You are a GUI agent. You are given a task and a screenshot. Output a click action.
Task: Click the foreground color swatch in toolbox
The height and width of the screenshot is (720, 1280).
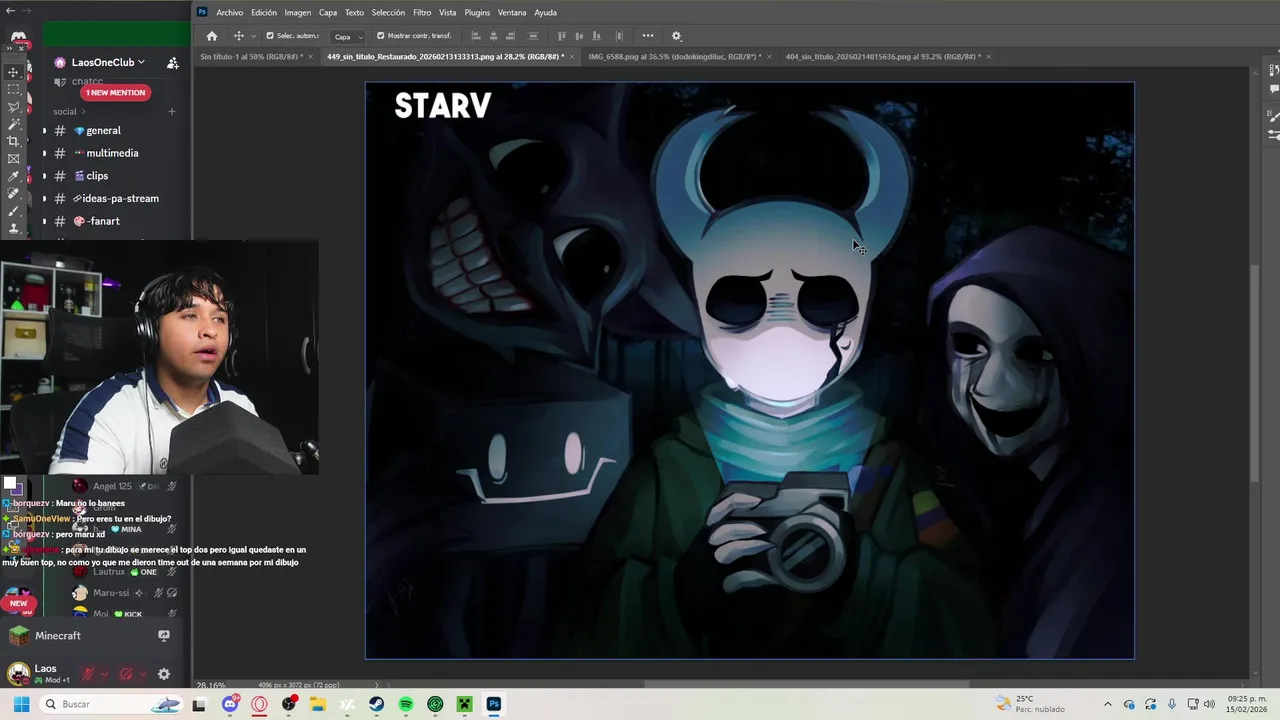[x=10, y=485]
